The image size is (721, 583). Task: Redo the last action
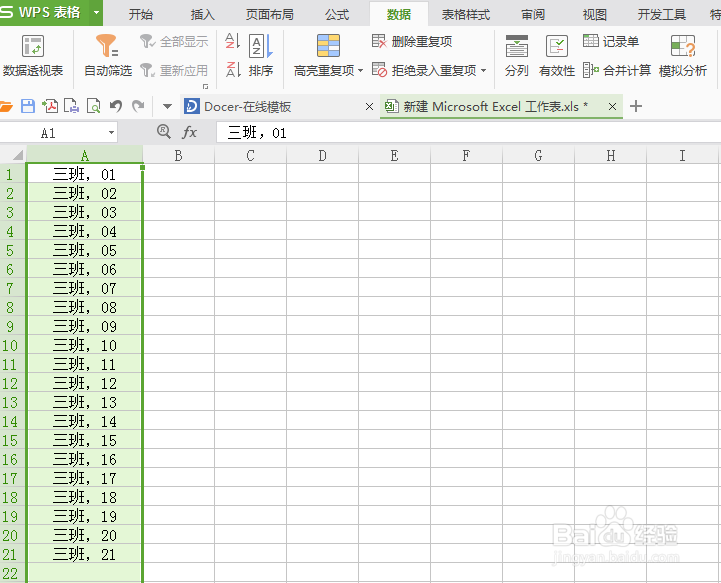tap(138, 107)
